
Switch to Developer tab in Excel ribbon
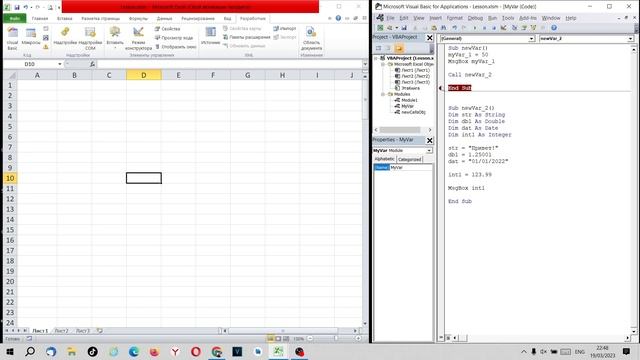point(253,18)
